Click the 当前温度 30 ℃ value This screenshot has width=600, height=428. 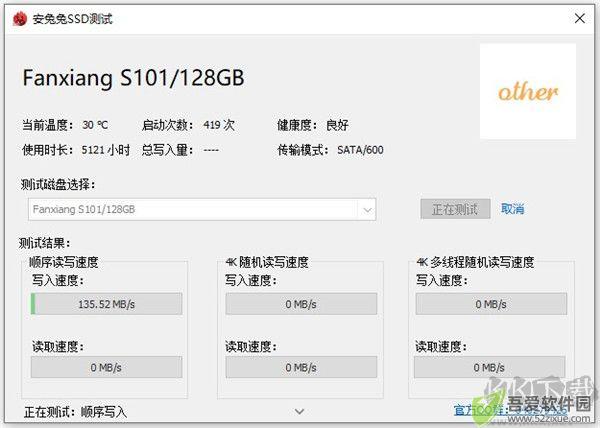tap(95, 125)
